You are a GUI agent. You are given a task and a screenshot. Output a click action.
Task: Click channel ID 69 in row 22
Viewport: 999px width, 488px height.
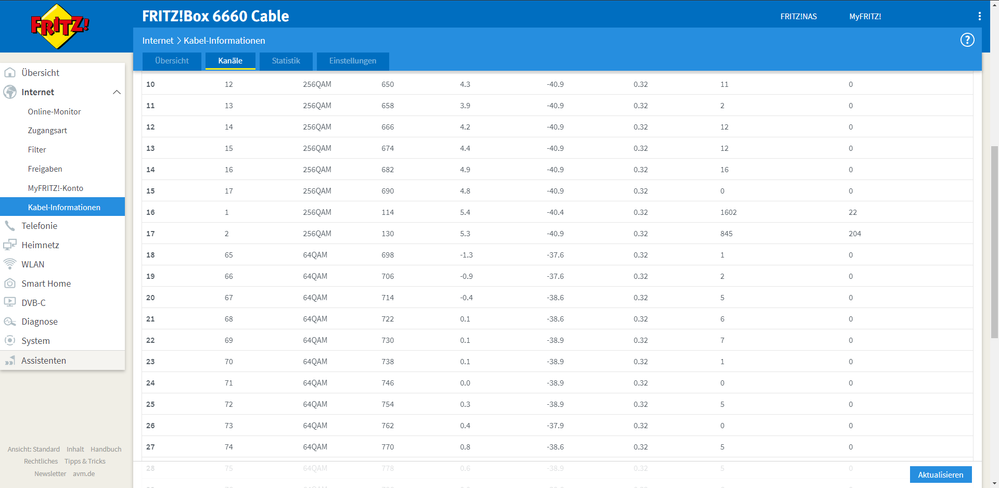[x=229, y=340]
